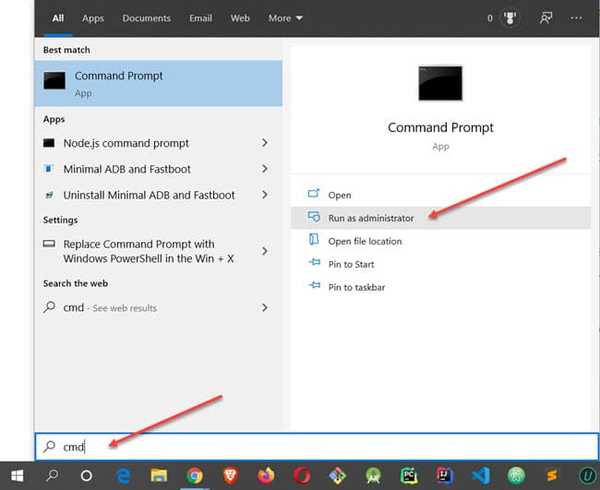Click the taskbar search magnifier icon
Viewport: 600px width, 490px height.
[x=52, y=475]
